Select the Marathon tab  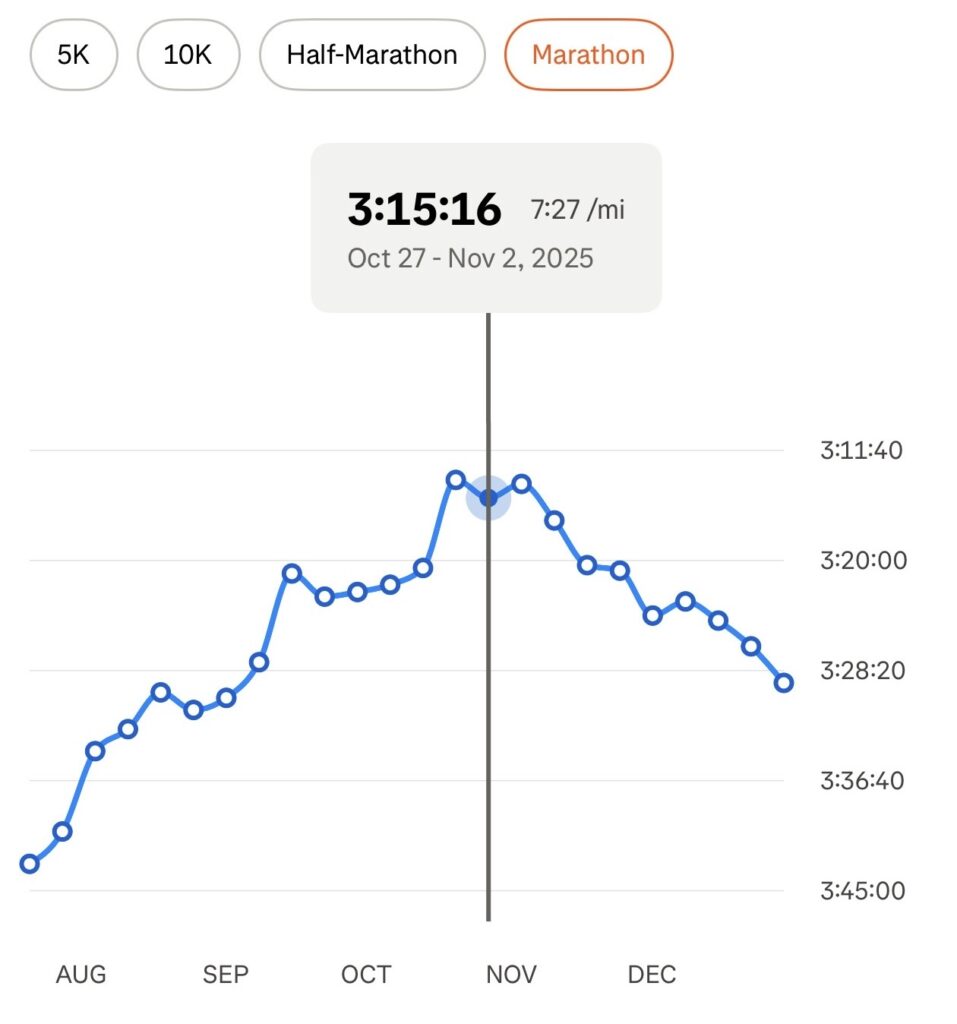point(588,54)
